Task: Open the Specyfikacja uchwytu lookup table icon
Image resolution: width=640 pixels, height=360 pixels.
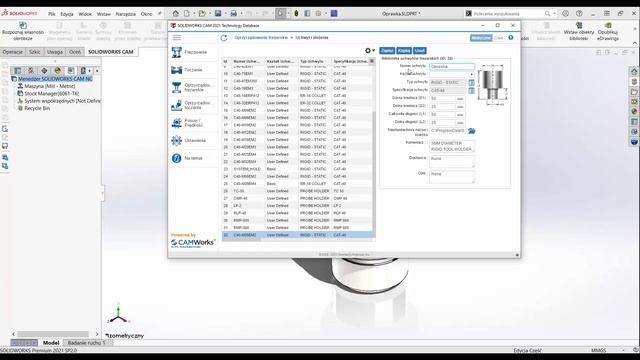Action: pyautogui.click(x=471, y=90)
